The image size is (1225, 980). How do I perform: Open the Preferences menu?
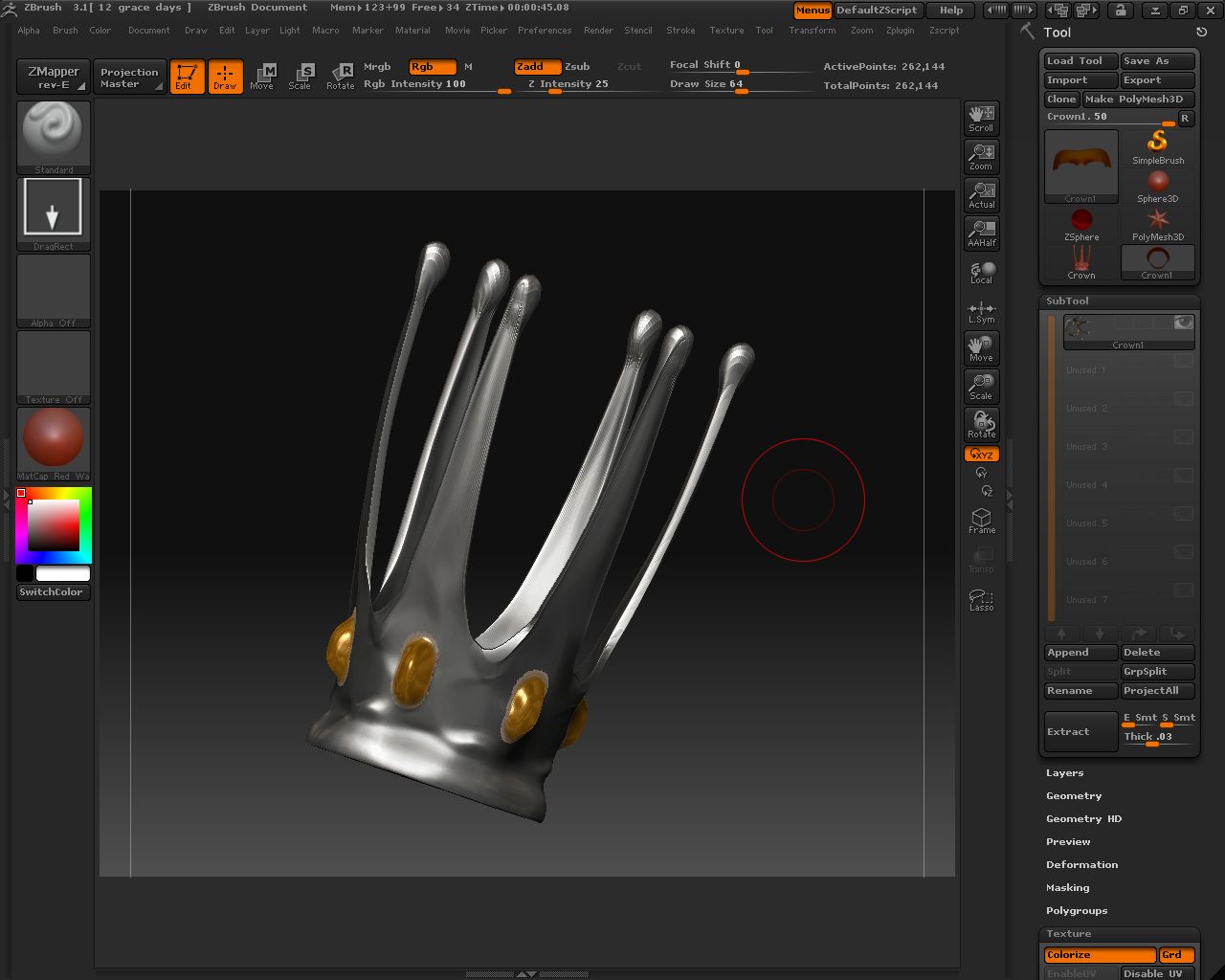[544, 31]
